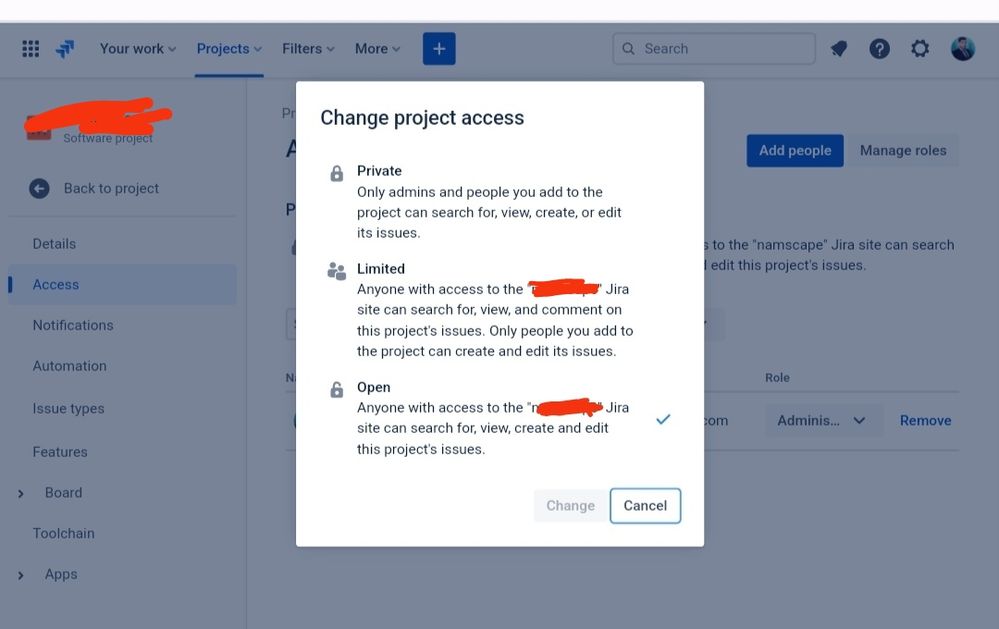
Task: Open the app switcher grid icon
Action: click(31, 49)
